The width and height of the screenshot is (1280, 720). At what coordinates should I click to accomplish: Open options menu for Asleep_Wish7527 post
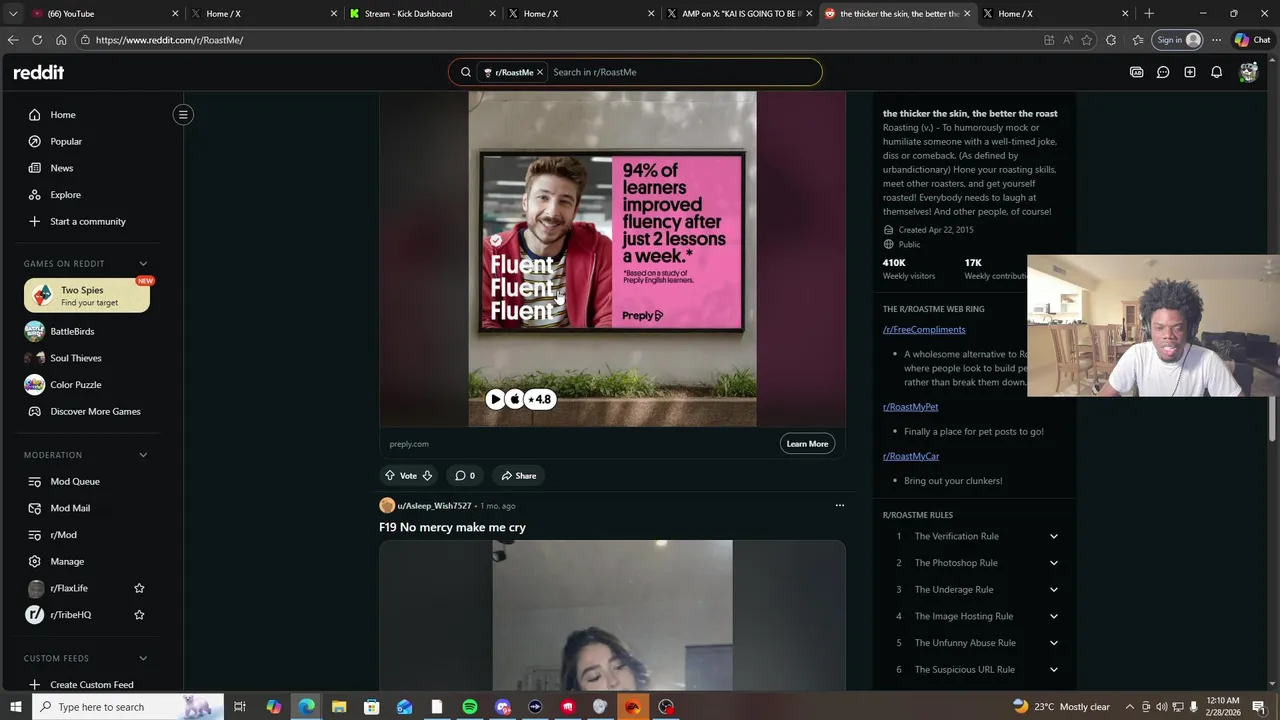click(840, 505)
